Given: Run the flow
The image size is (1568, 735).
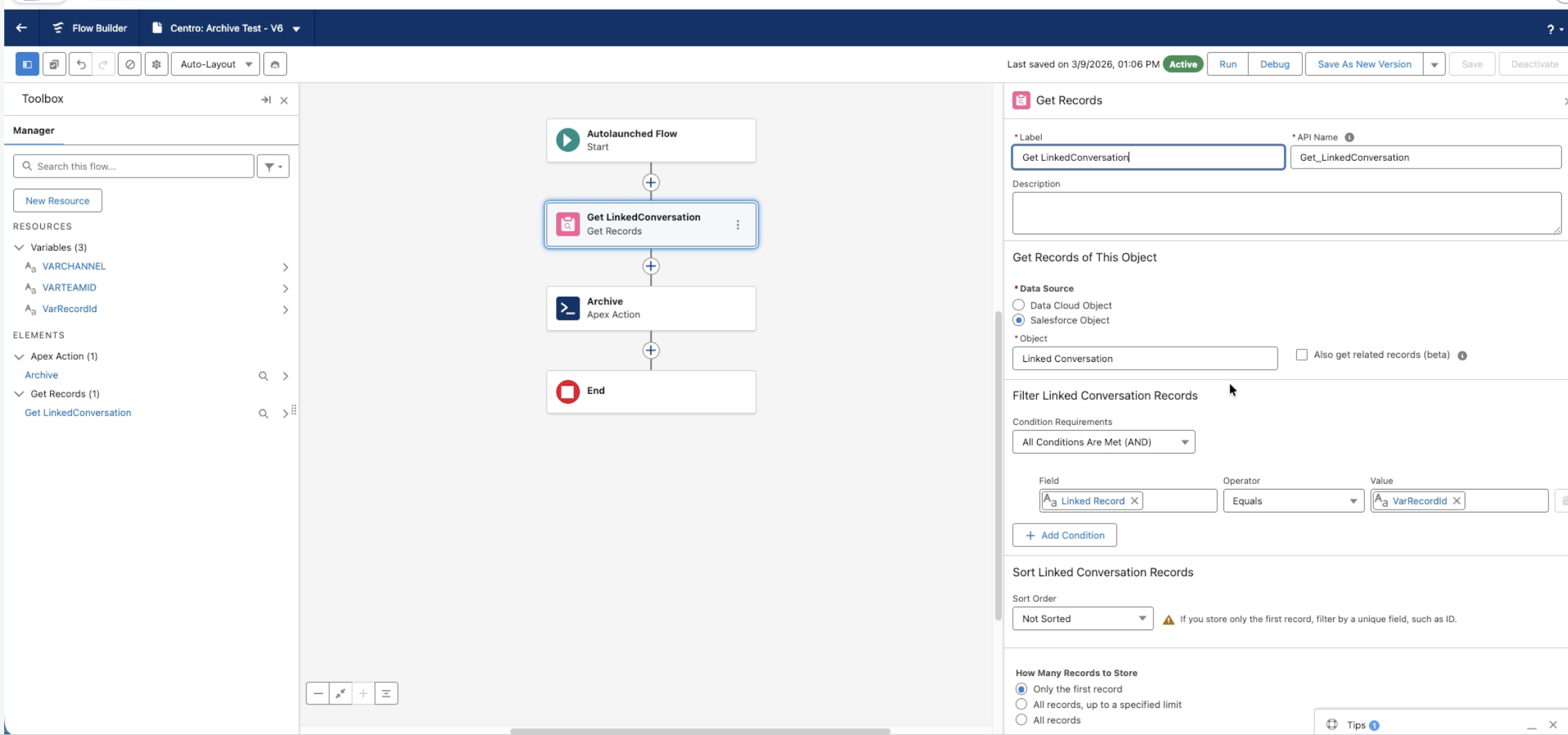Looking at the screenshot, I should (1228, 64).
